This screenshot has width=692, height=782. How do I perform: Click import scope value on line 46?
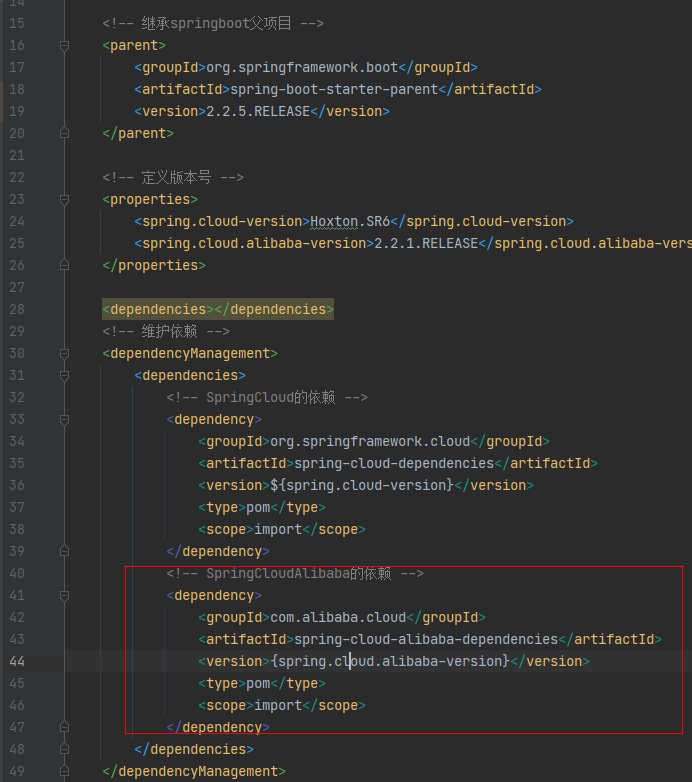(278, 705)
